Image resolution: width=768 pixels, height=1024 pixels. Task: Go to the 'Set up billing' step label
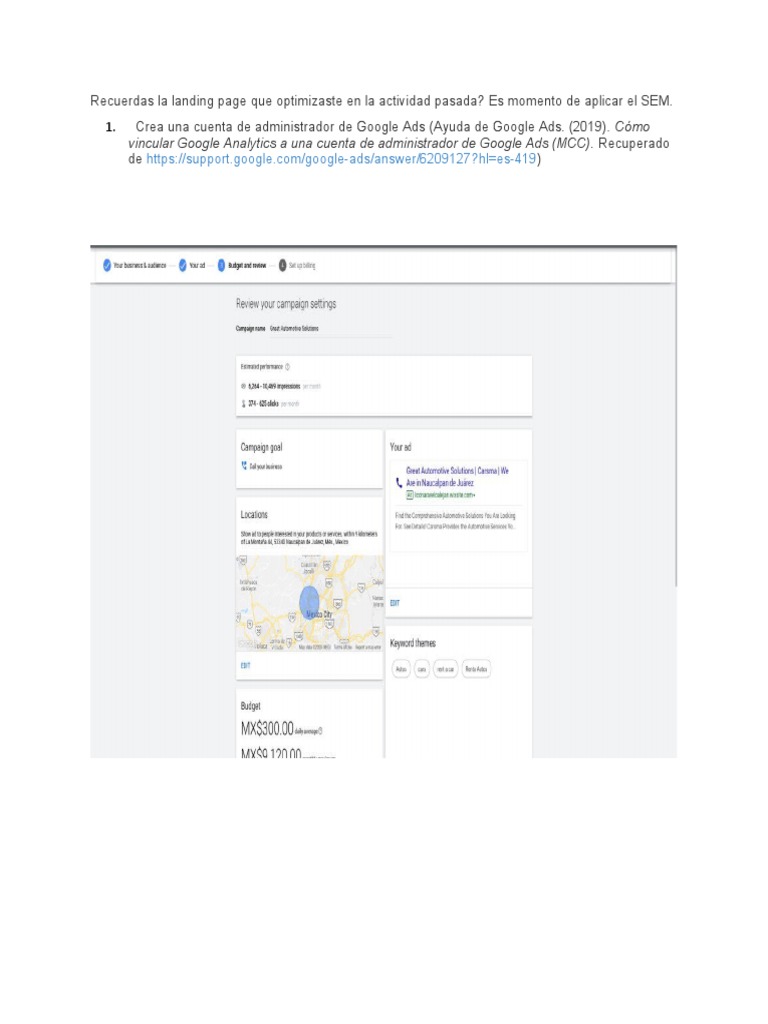[x=302, y=265]
